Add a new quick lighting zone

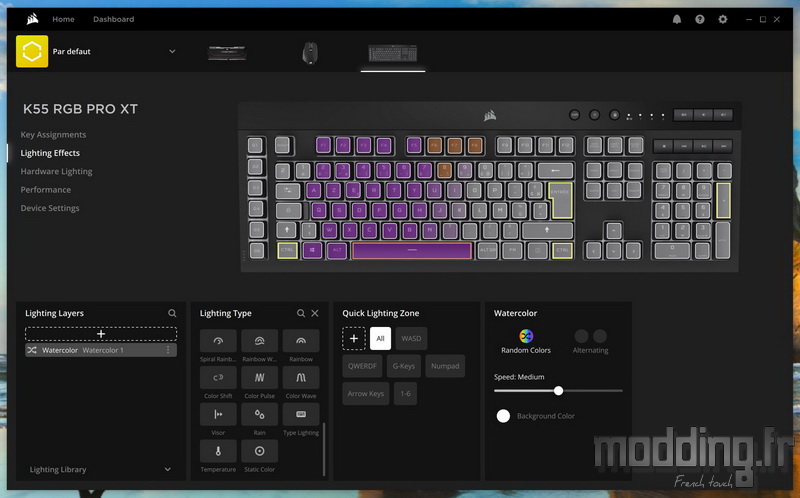pos(354,338)
